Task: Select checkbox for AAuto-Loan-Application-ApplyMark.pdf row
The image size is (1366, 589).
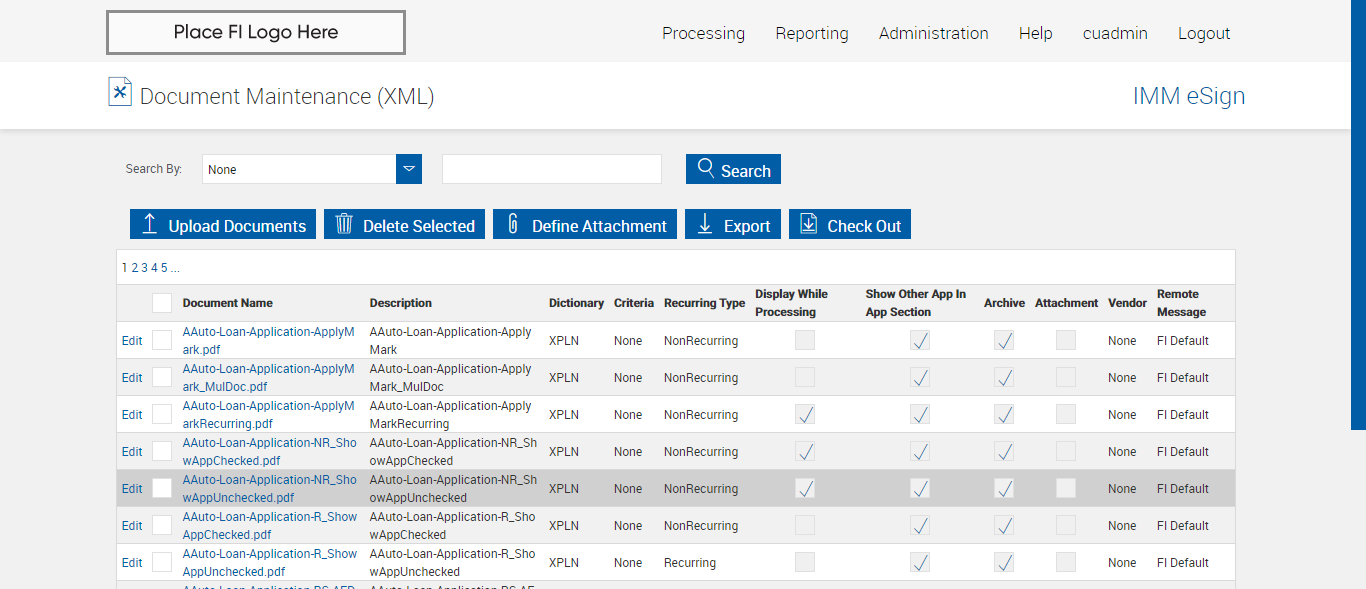Action: 162,340
